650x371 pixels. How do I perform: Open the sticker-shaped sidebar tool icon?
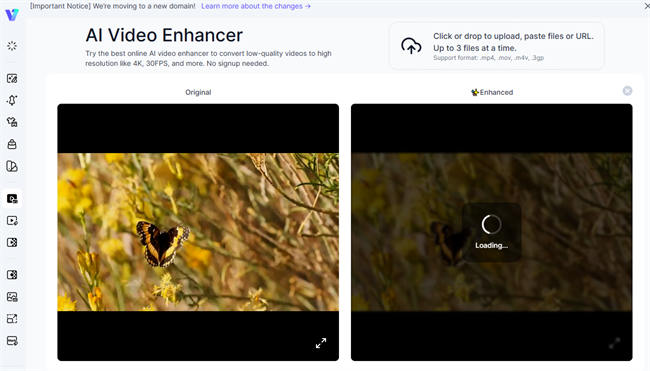pos(12,166)
